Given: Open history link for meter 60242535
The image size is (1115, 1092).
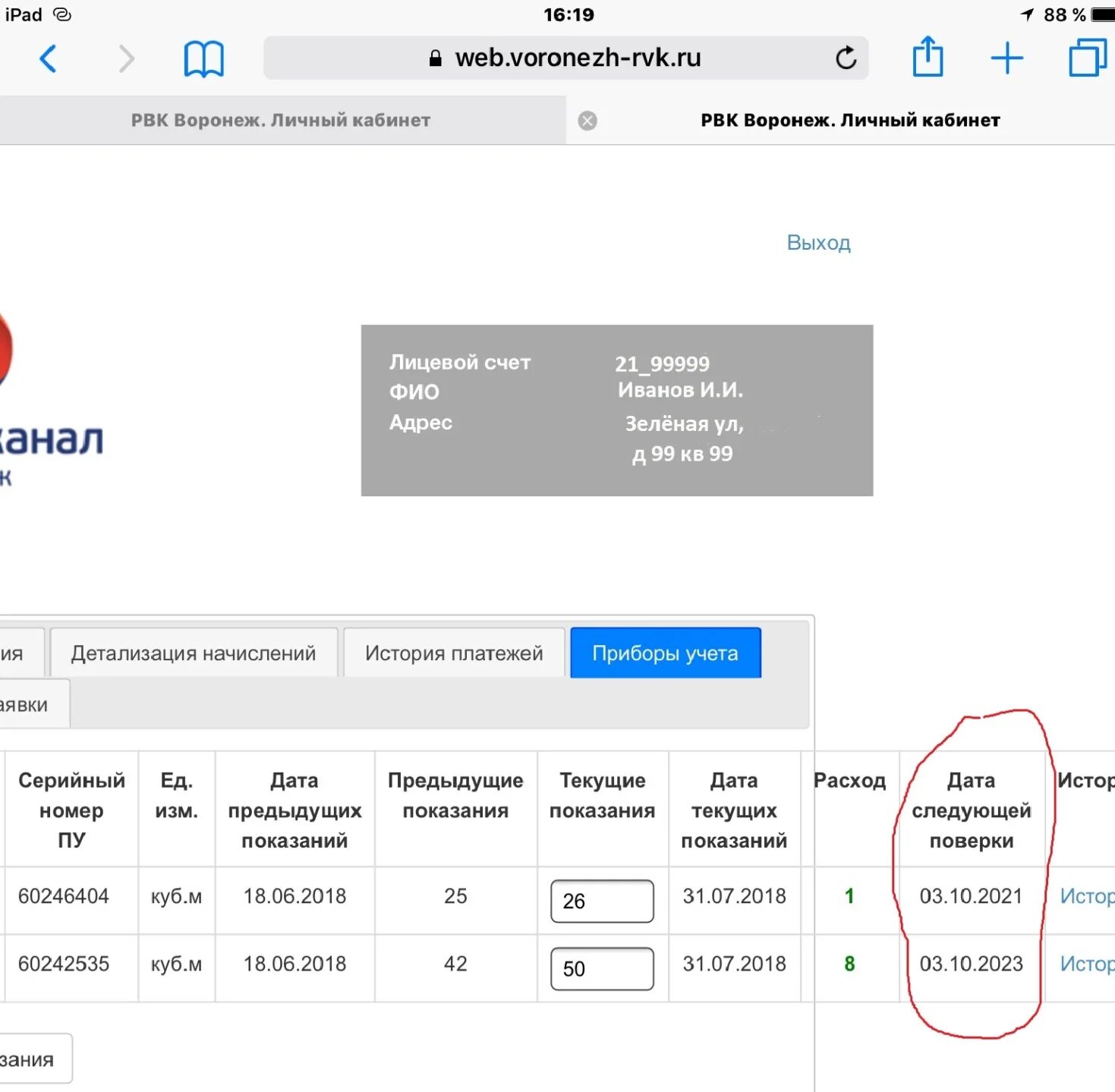Looking at the screenshot, I should (x=1087, y=964).
